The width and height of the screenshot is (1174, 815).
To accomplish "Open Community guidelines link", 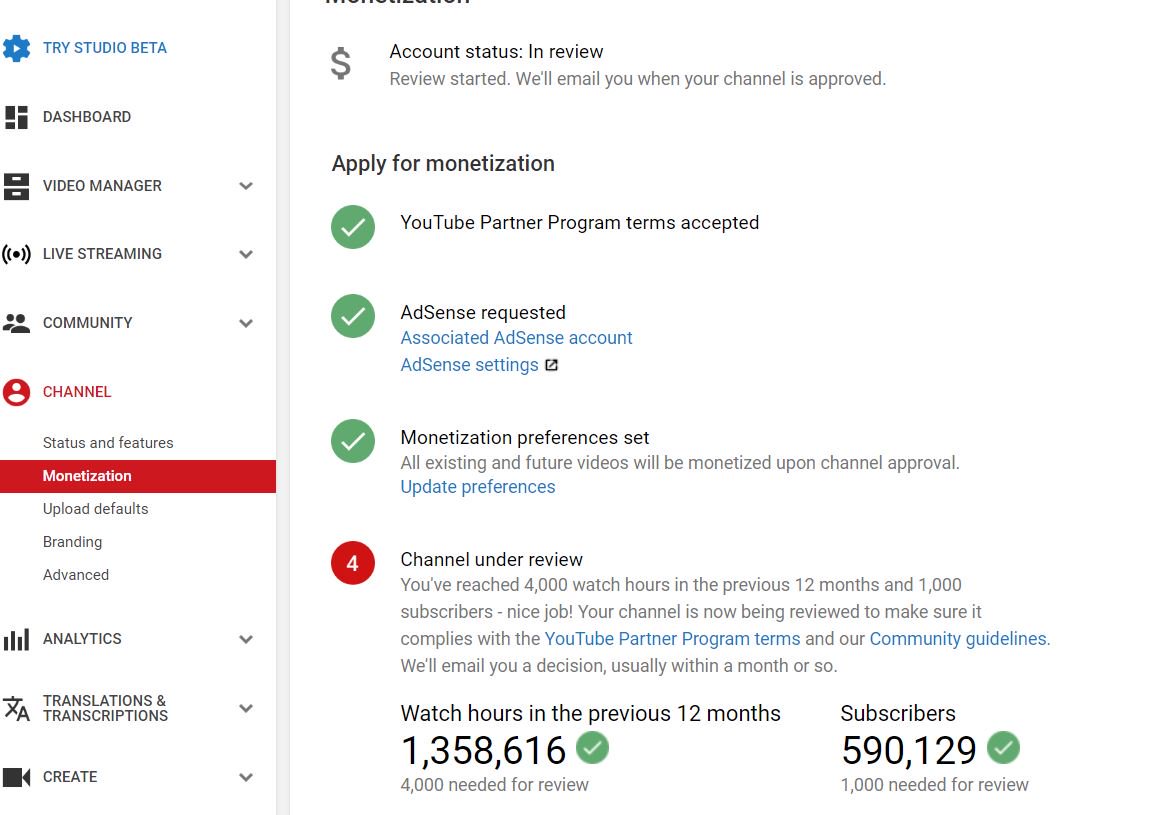I will [958, 638].
